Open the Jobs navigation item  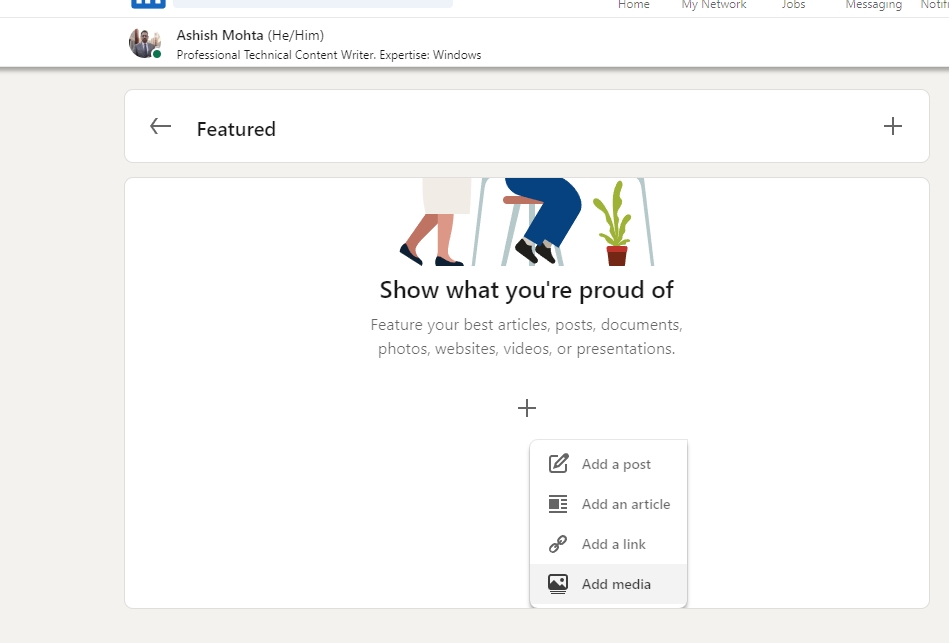(793, 5)
